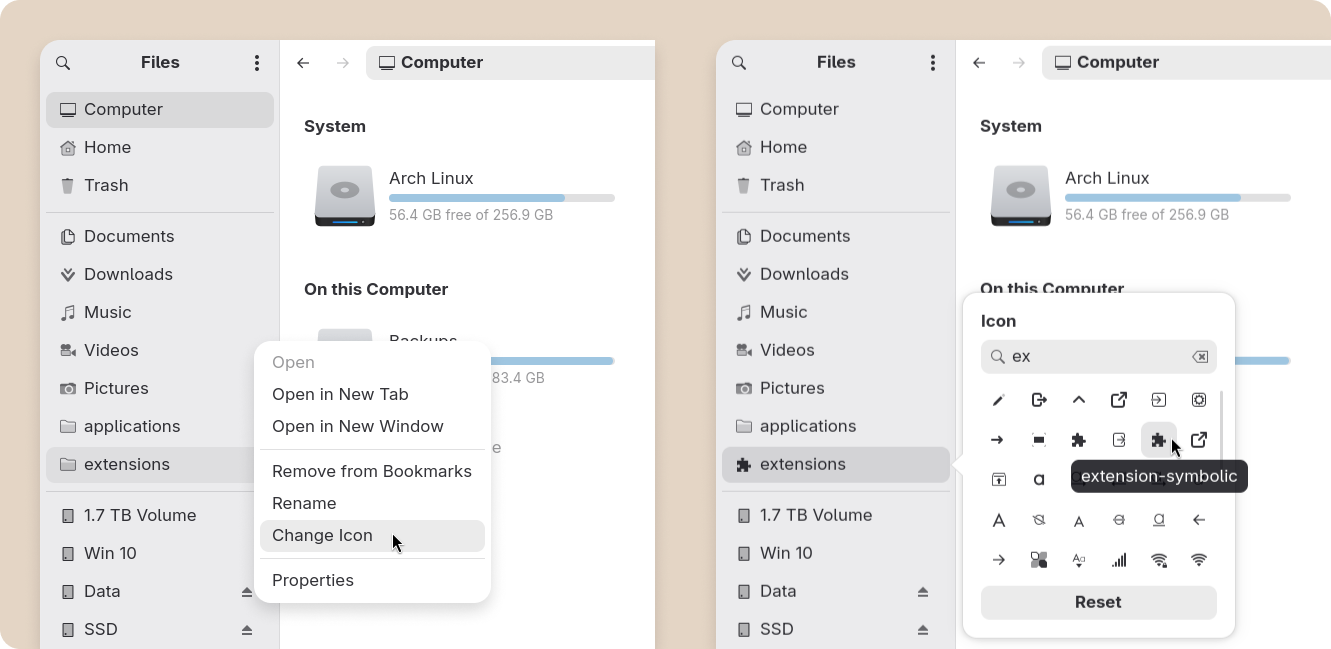Pick the left-pointing arrow icon in grid
The height and width of the screenshot is (649, 1331).
point(1199,520)
